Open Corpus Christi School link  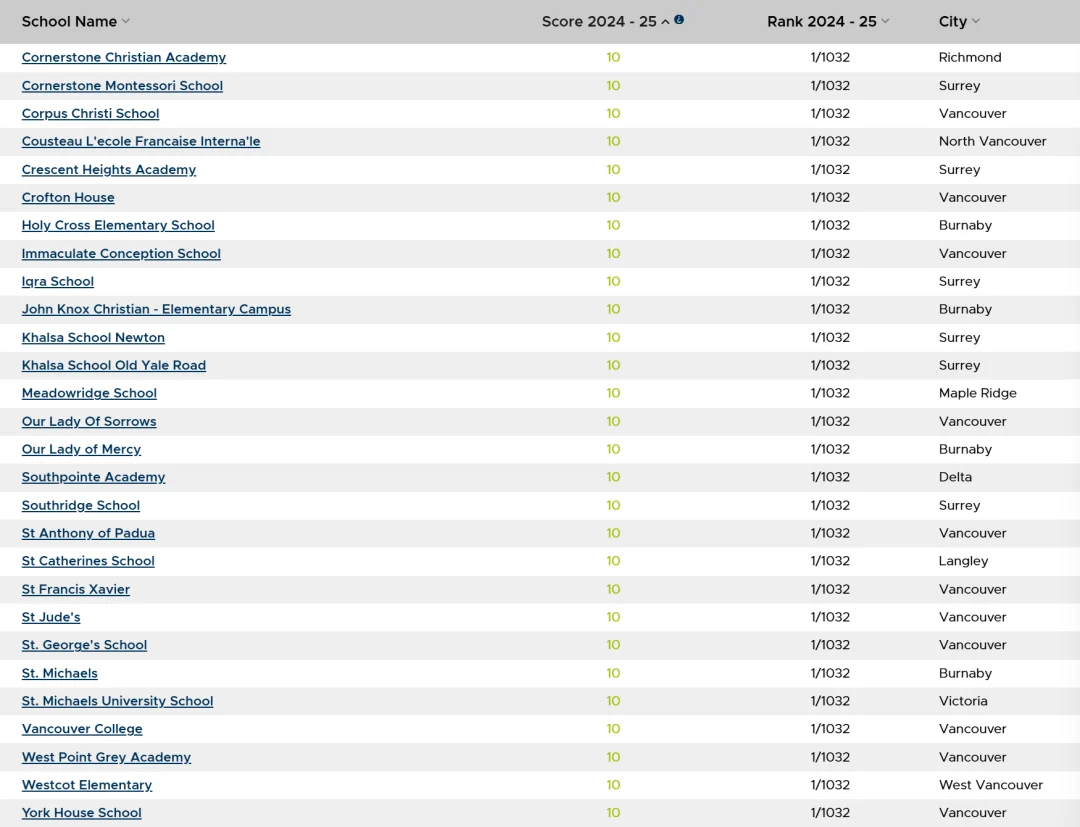[90, 113]
